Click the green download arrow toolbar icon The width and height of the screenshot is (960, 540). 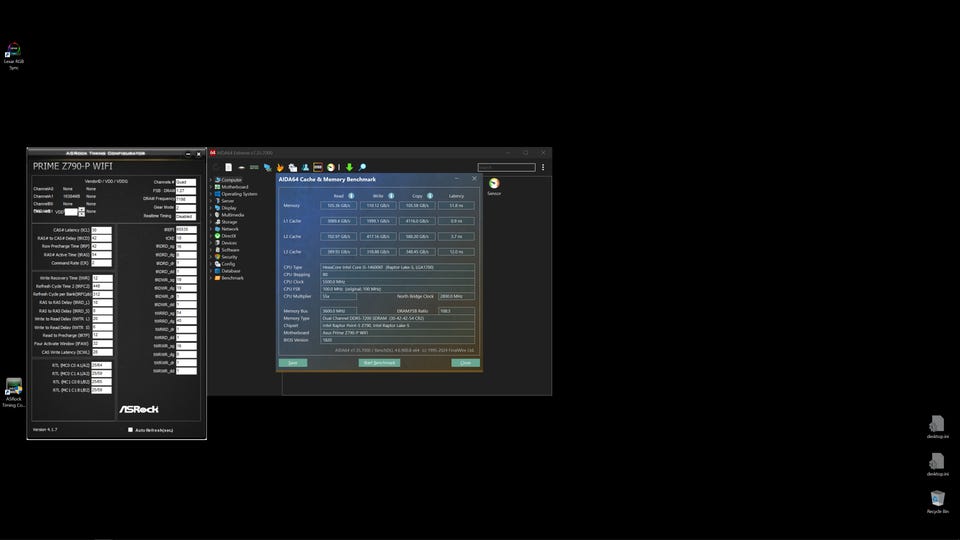click(349, 167)
